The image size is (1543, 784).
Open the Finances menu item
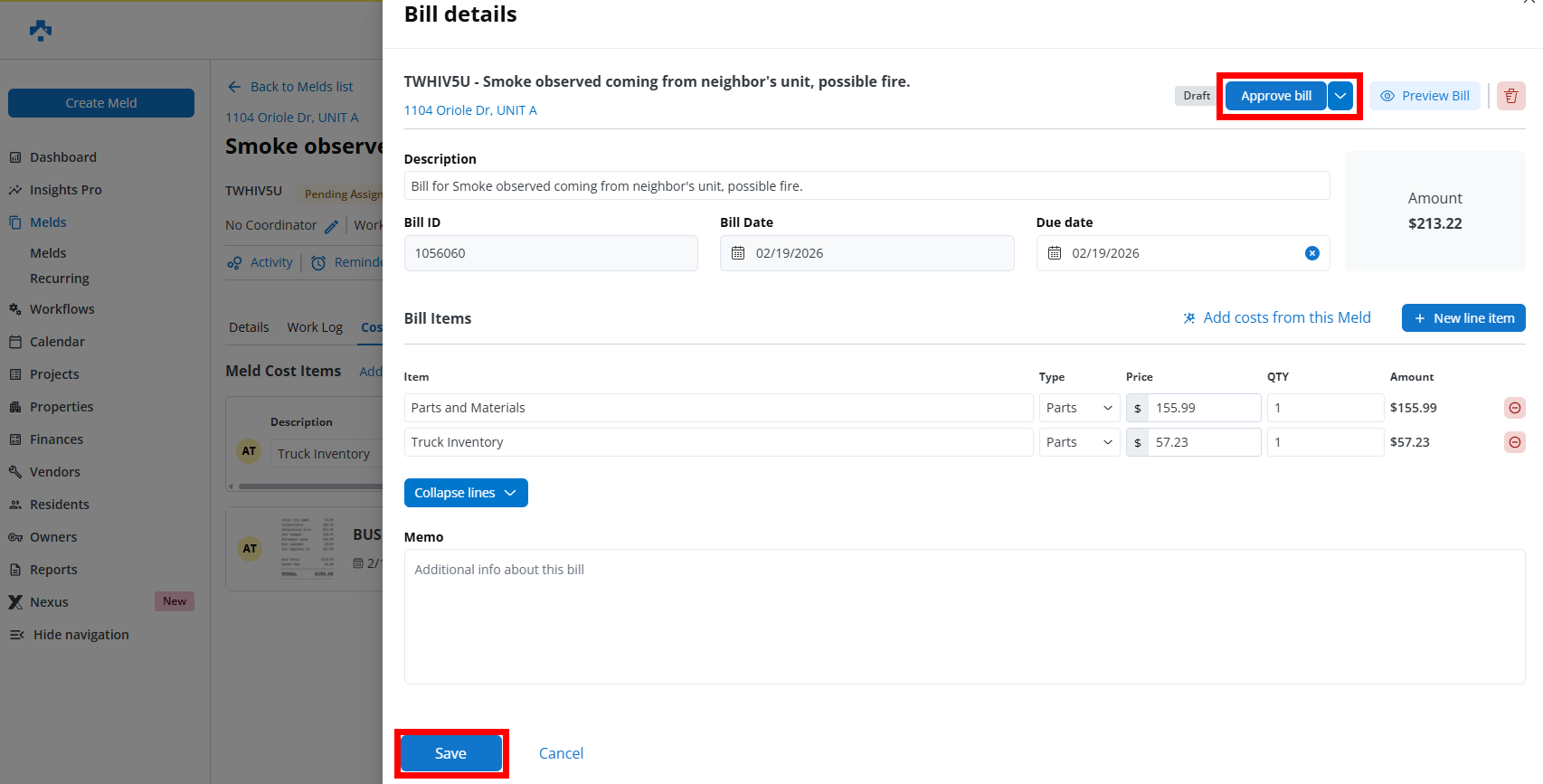[56, 439]
